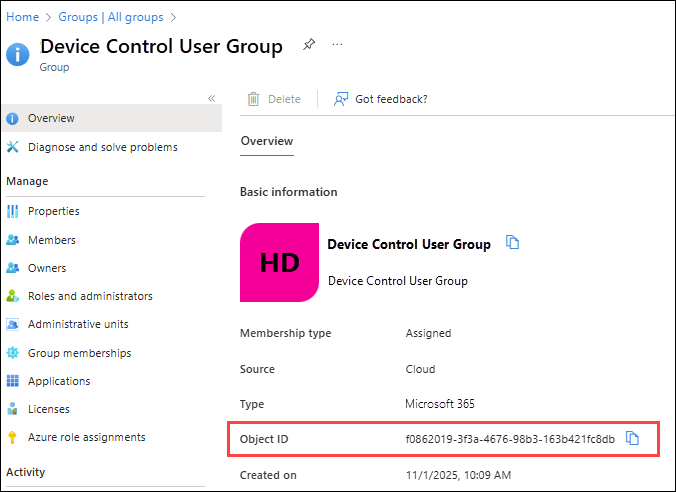Open Roles and administrators
This screenshot has width=676, height=492.
pos(90,296)
